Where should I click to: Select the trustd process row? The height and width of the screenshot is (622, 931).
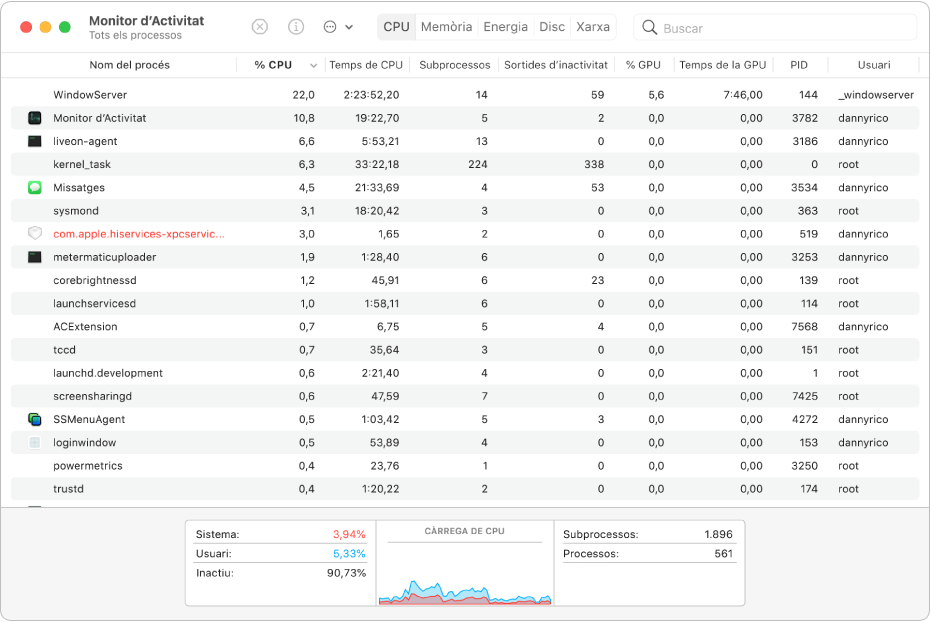point(465,489)
